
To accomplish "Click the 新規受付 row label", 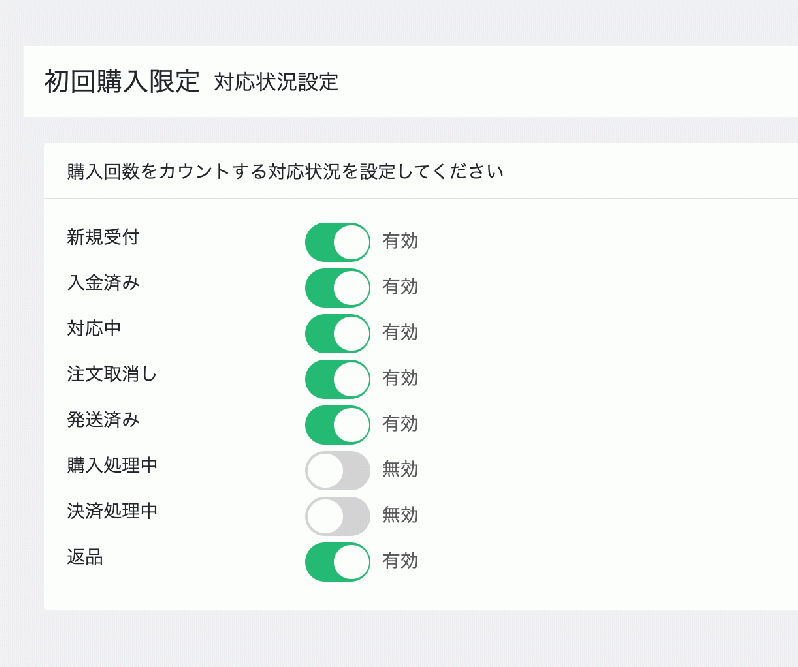I will click(x=103, y=237).
